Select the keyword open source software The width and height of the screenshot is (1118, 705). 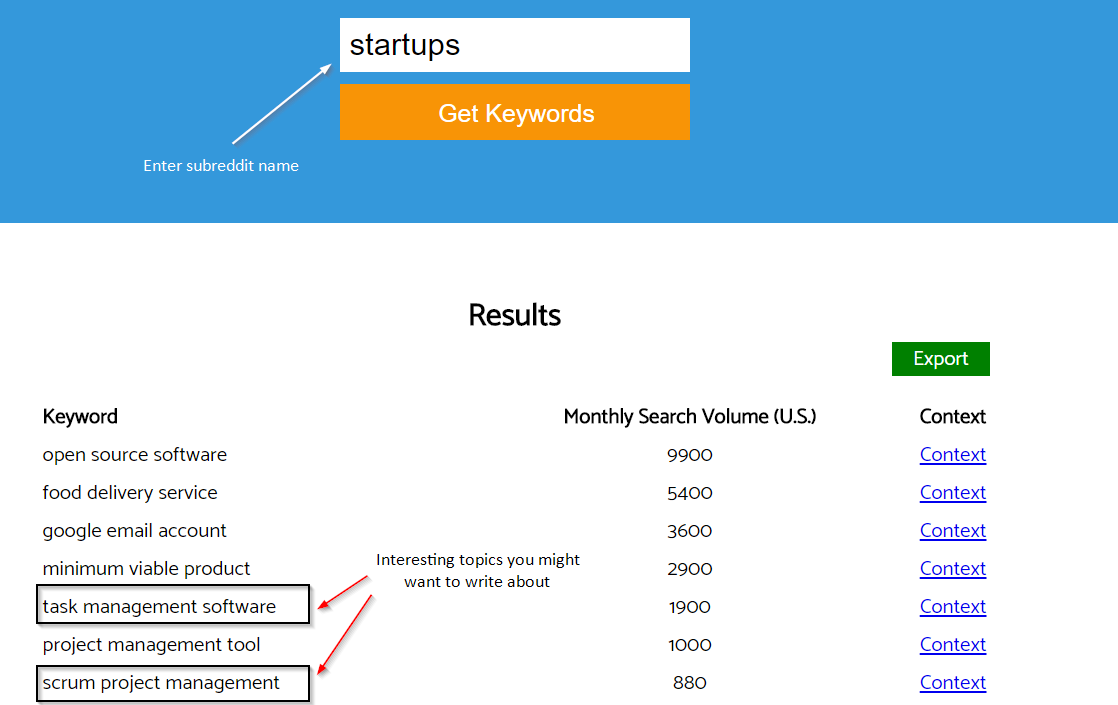click(x=134, y=454)
